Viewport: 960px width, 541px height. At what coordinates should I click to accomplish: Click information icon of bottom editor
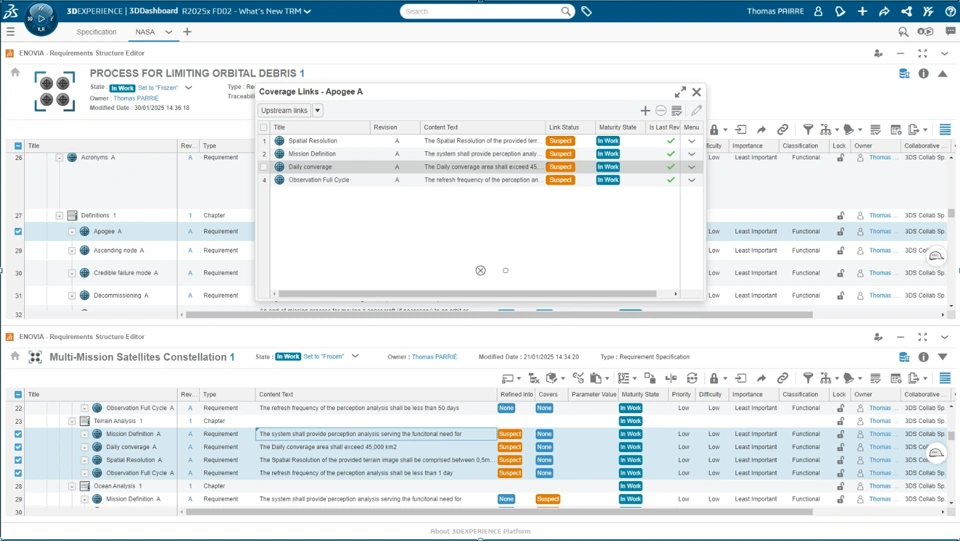[x=923, y=357]
